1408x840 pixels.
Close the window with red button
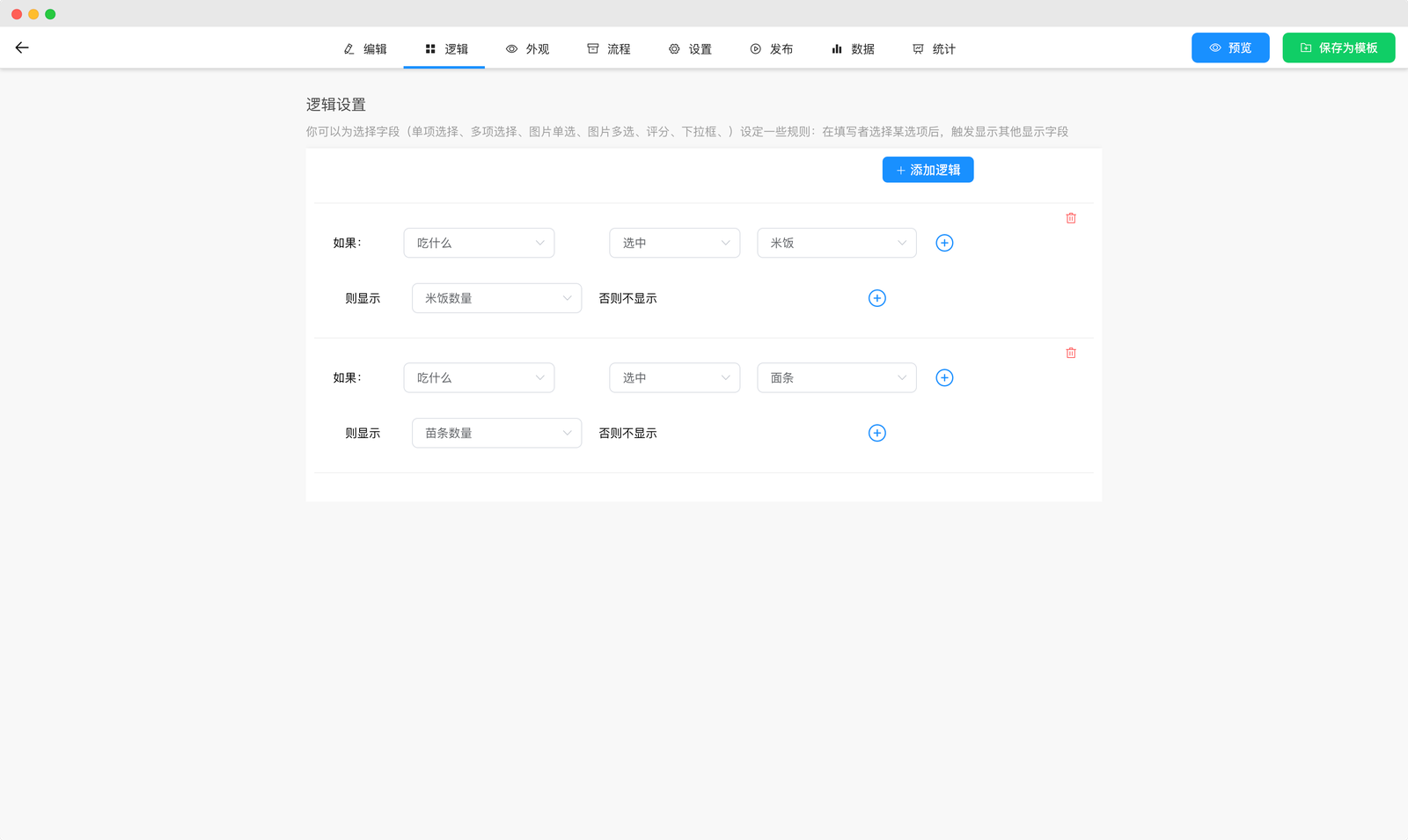(x=17, y=14)
